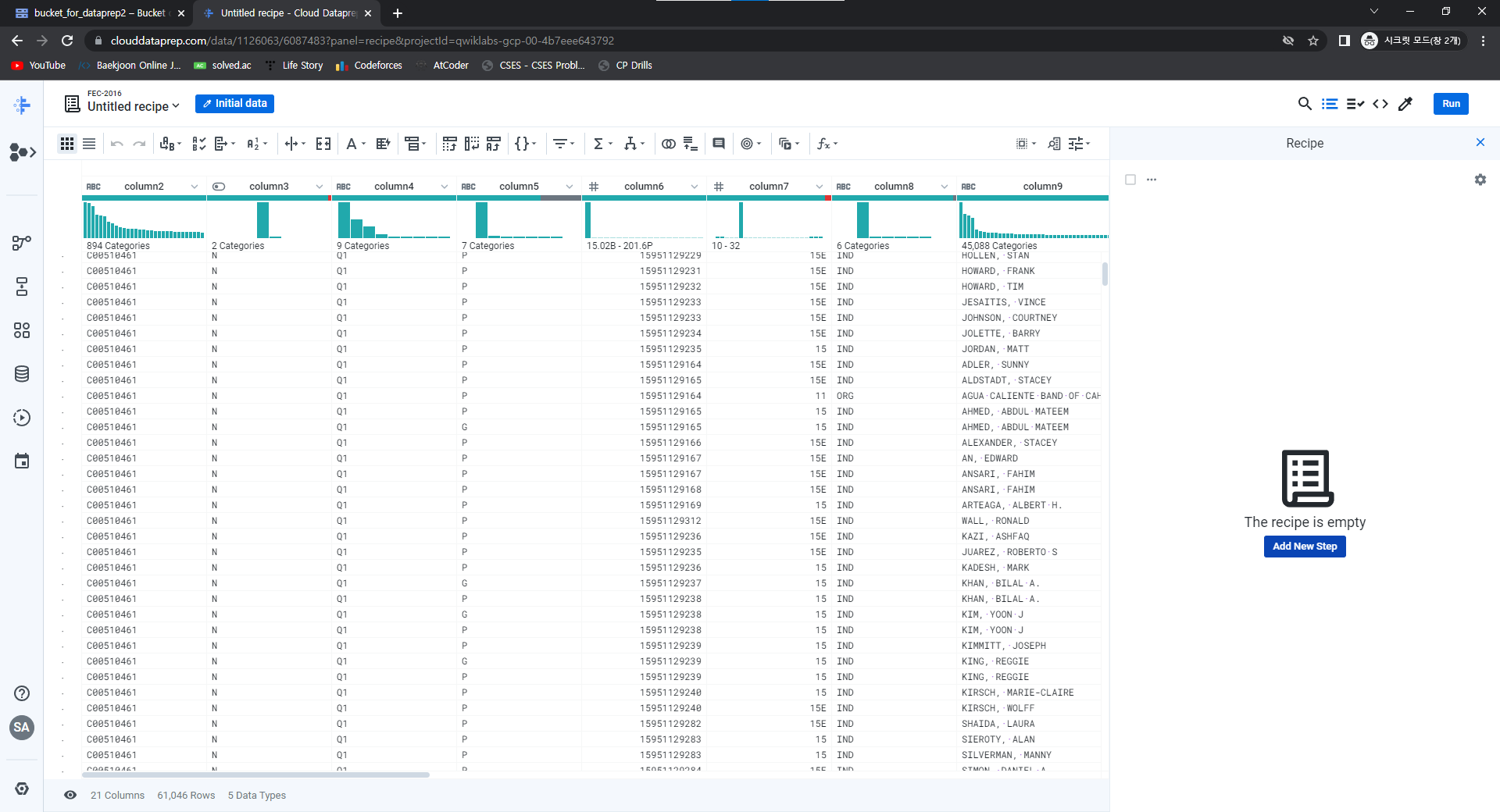Click the merge columns icon
The width and height of the screenshot is (1500, 812).
[x=323, y=144]
